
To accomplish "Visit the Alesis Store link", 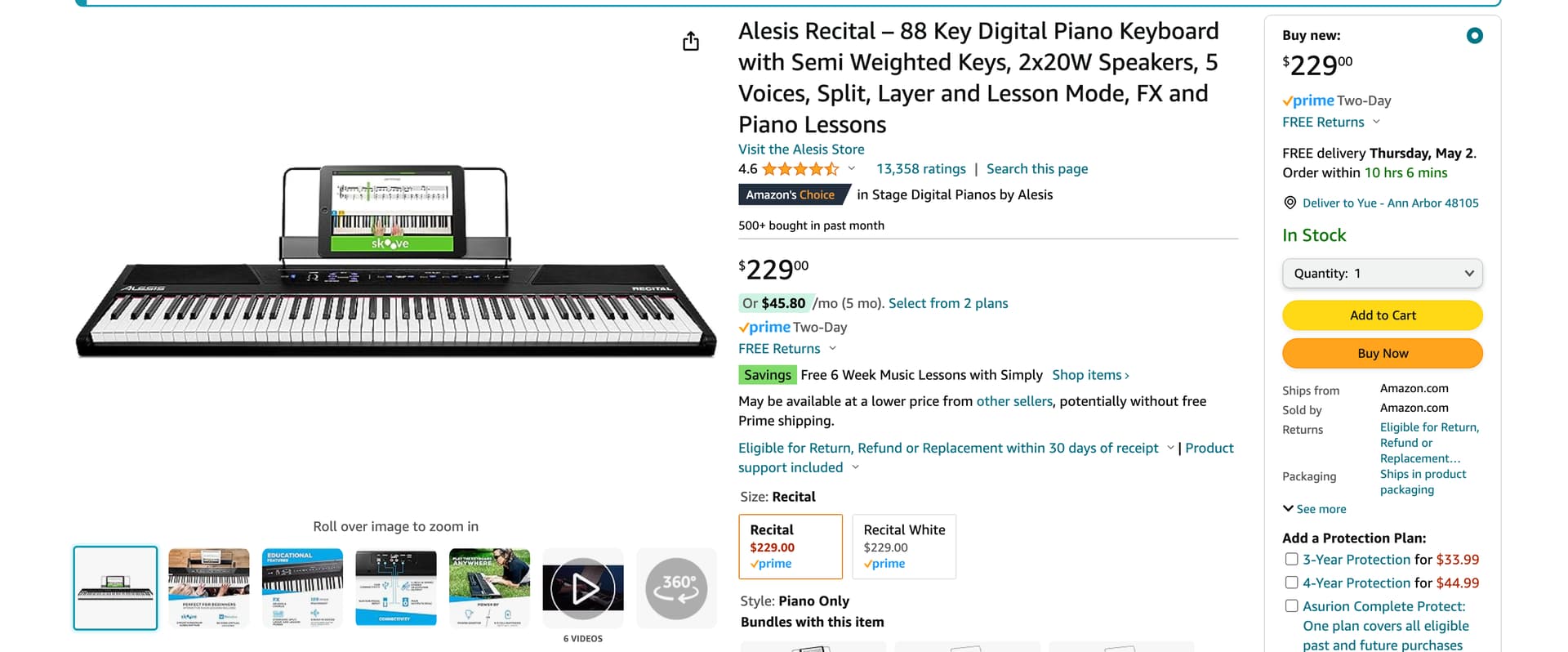I will 801,150.
